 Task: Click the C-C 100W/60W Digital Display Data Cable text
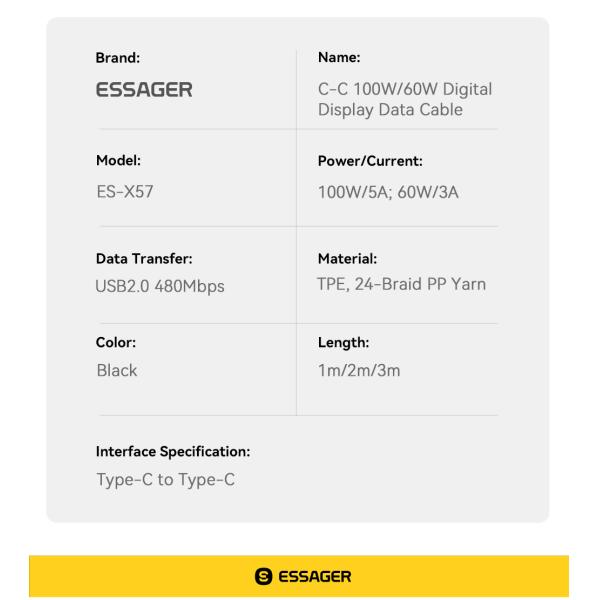pos(403,100)
